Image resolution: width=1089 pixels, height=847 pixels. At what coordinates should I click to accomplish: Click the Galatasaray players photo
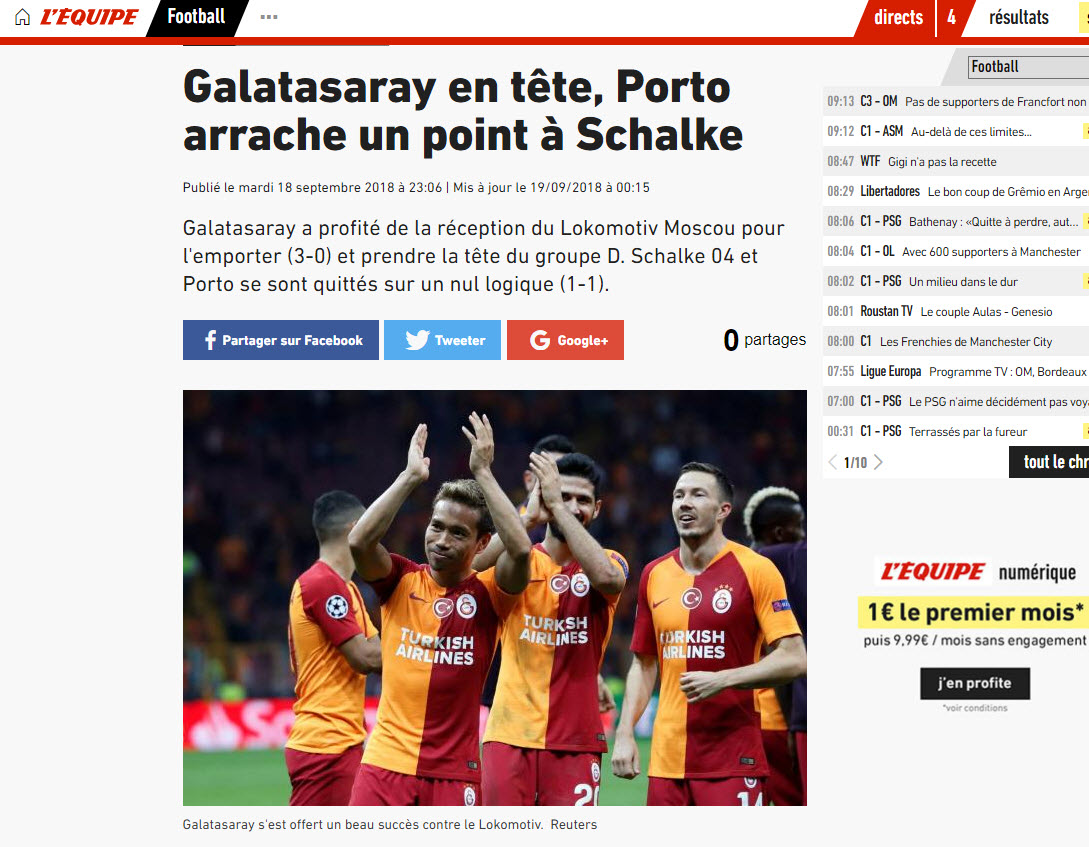[x=494, y=598]
